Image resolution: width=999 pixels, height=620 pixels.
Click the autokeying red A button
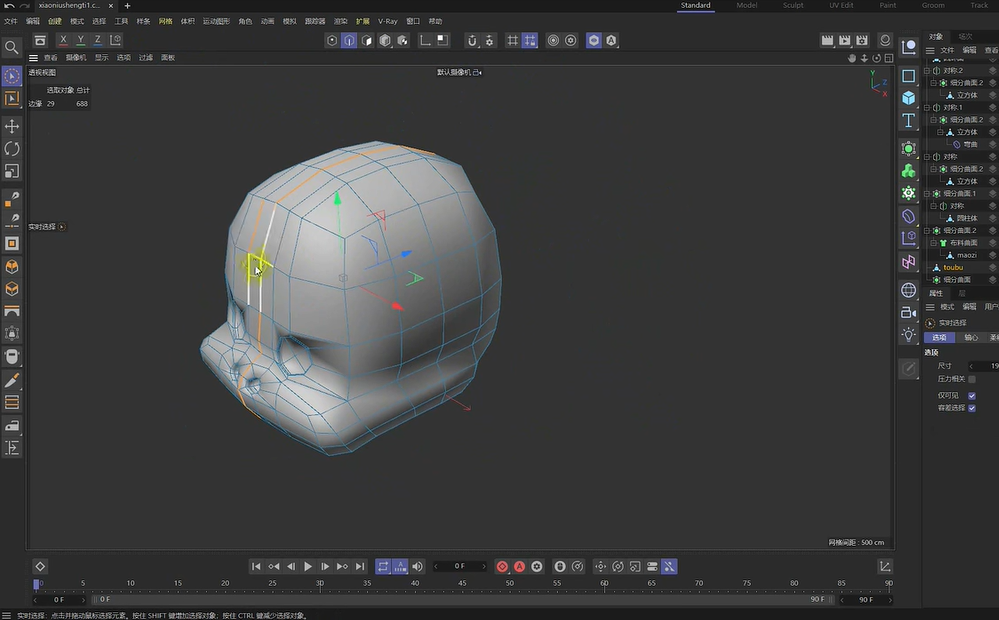tap(519, 566)
